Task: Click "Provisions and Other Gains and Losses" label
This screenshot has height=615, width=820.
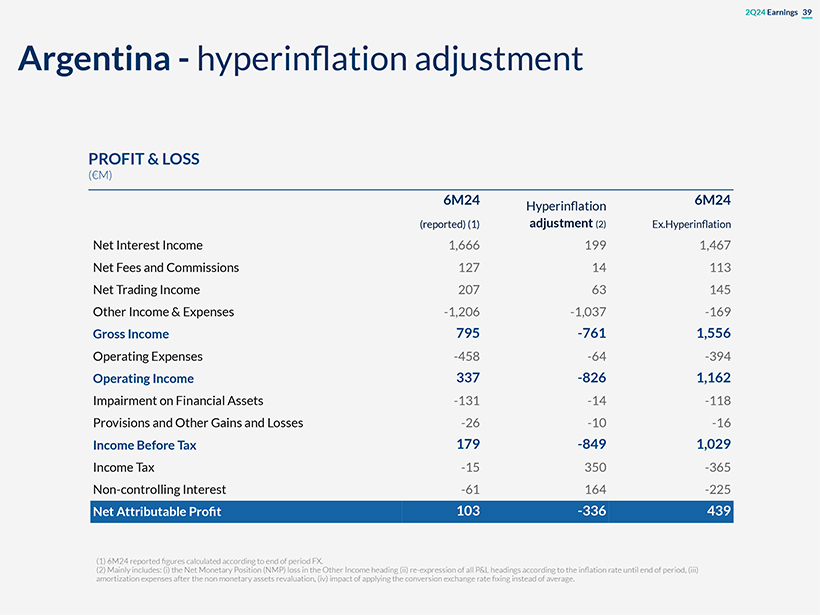Action: coord(197,423)
